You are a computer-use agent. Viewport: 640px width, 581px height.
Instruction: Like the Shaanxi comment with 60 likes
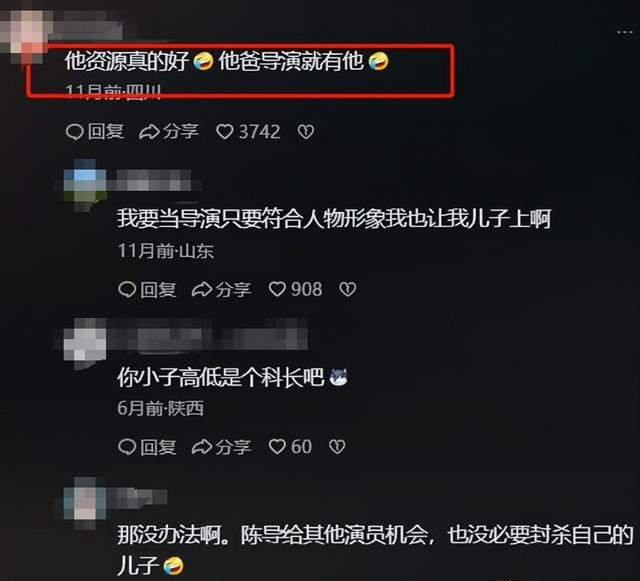tap(277, 447)
